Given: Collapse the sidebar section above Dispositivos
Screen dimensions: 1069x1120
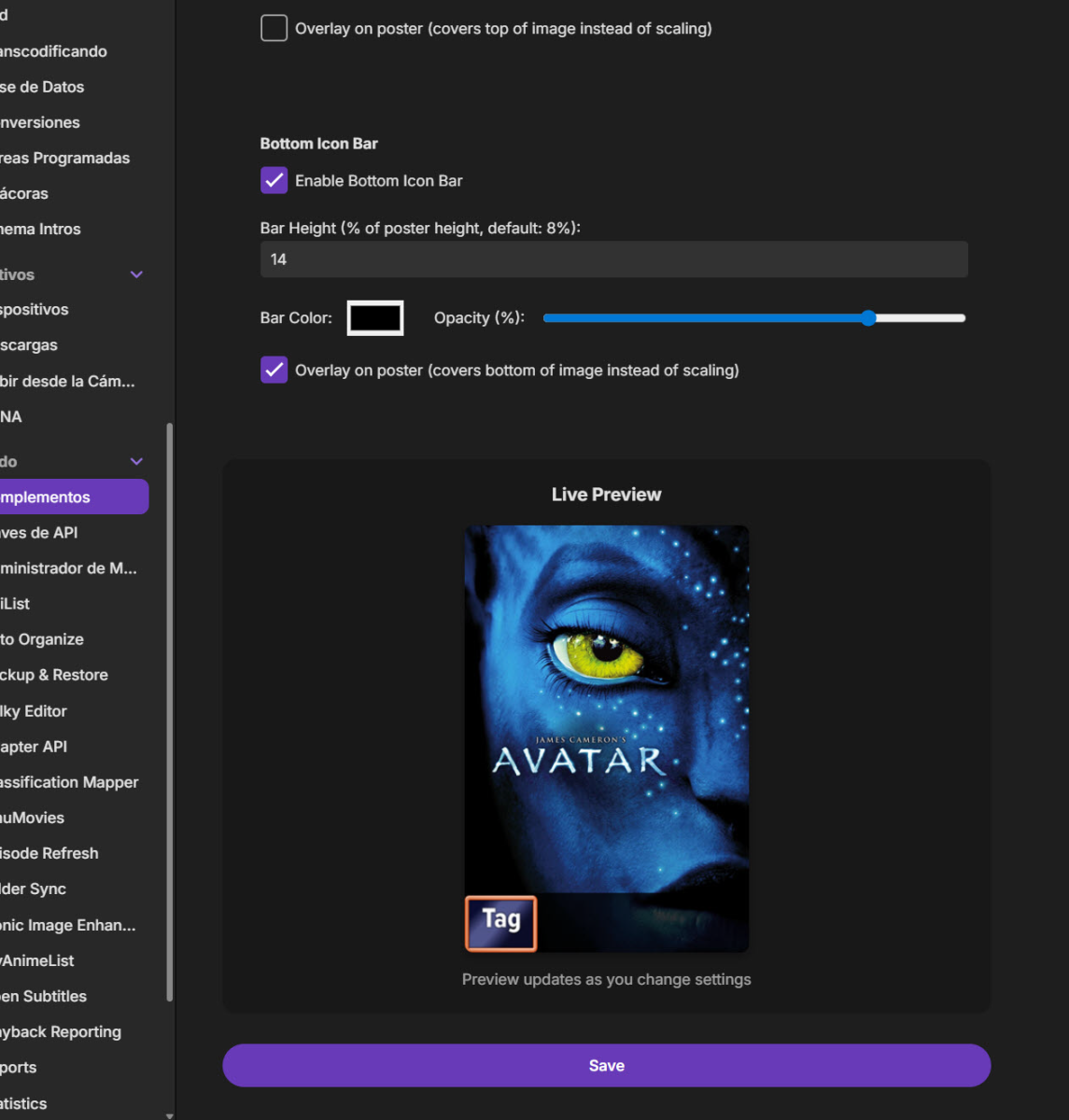Looking at the screenshot, I should tap(136, 274).
